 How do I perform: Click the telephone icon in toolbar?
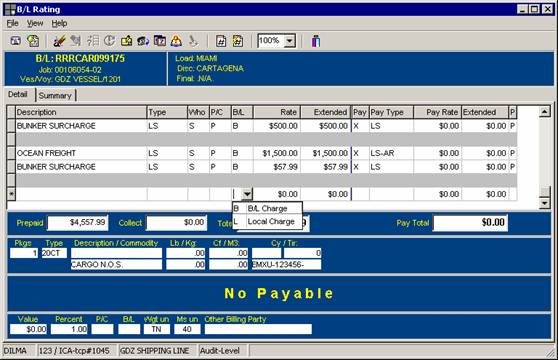click(x=143, y=41)
